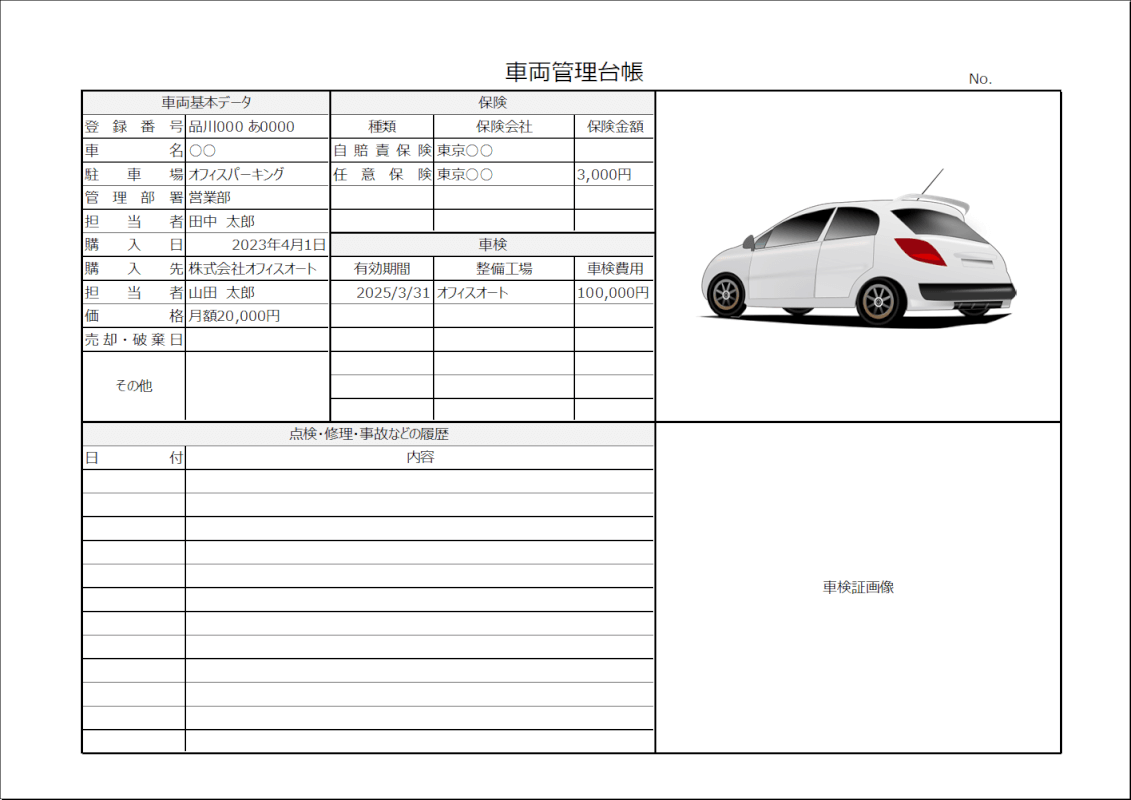Select the 車名 field containing ○○
This screenshot has width=1131, height=800.
[255, 149]
